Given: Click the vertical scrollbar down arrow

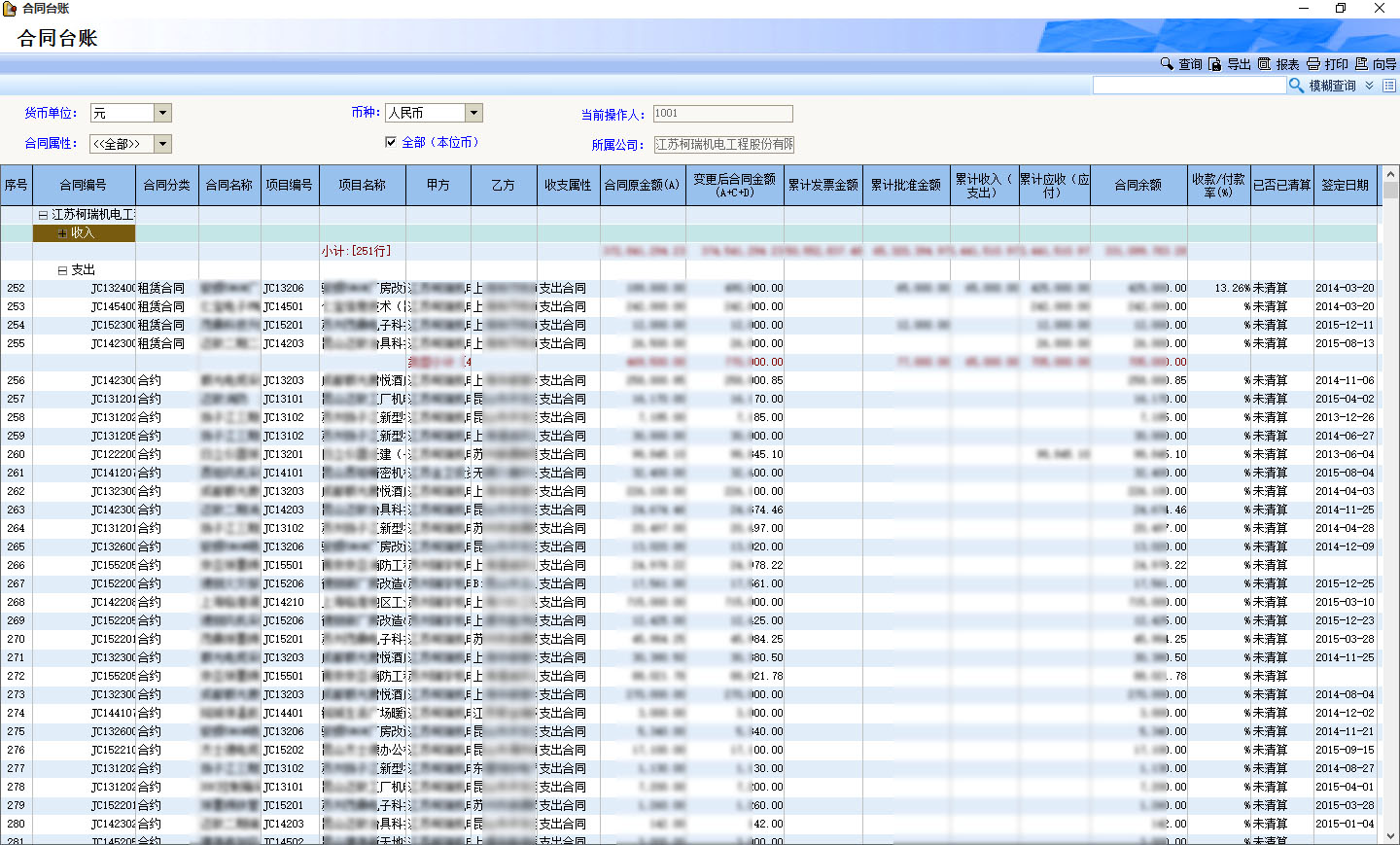Looking at the screenshot, I should 1390,835.
